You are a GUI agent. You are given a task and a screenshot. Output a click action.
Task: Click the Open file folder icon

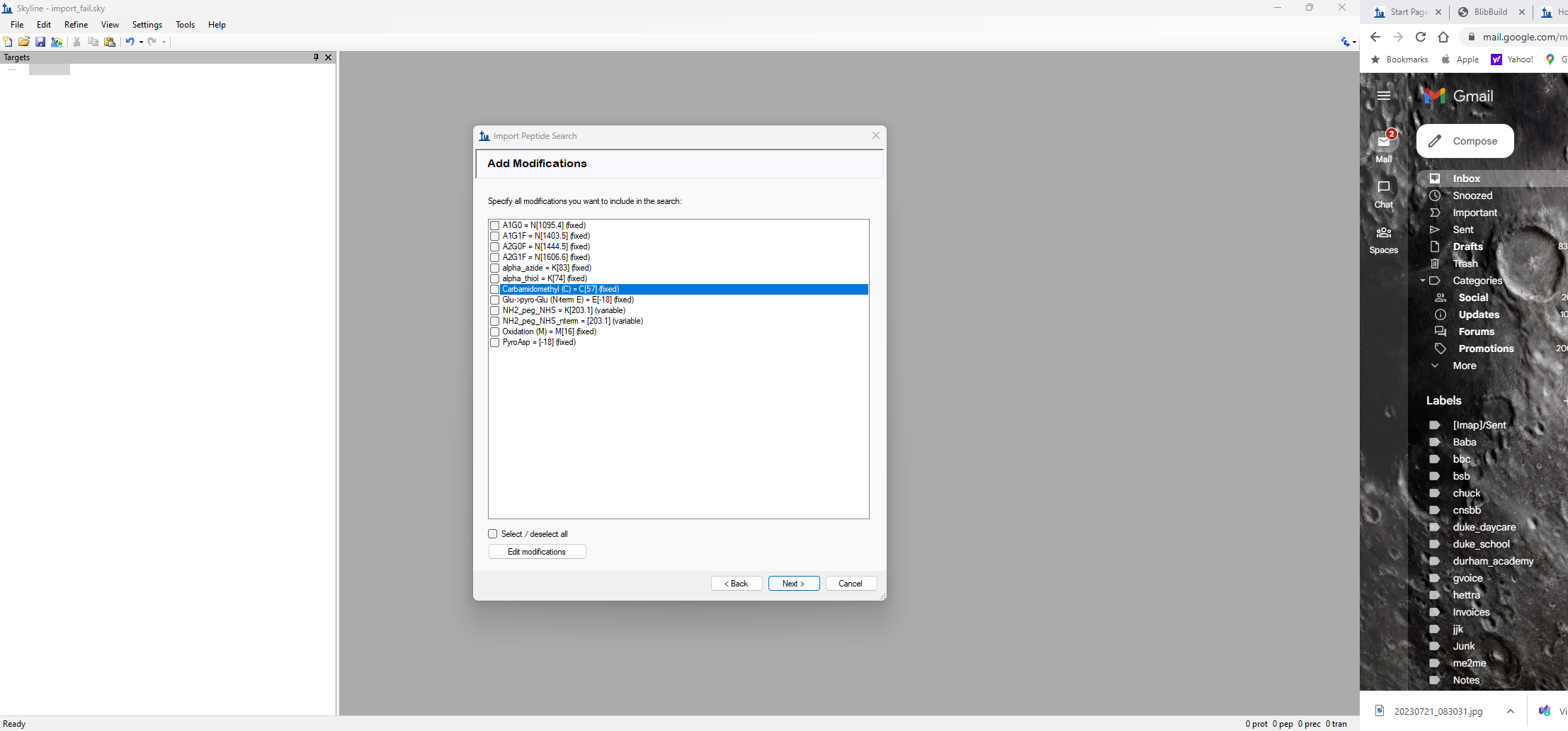24,42
